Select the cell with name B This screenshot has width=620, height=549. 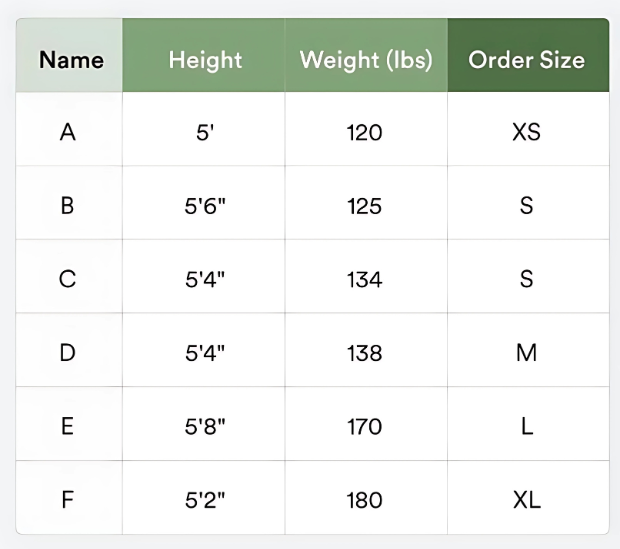(68, 206)
